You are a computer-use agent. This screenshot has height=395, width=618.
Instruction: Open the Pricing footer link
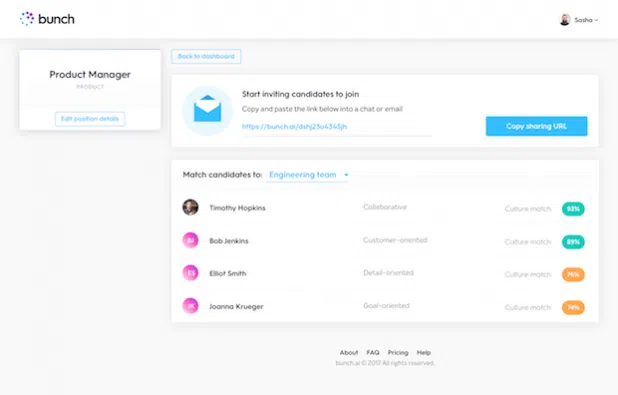click(398, 352)
